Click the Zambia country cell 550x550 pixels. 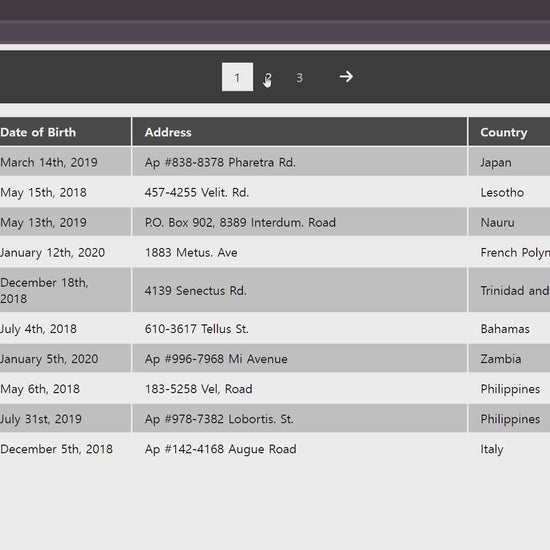(509, 359)
